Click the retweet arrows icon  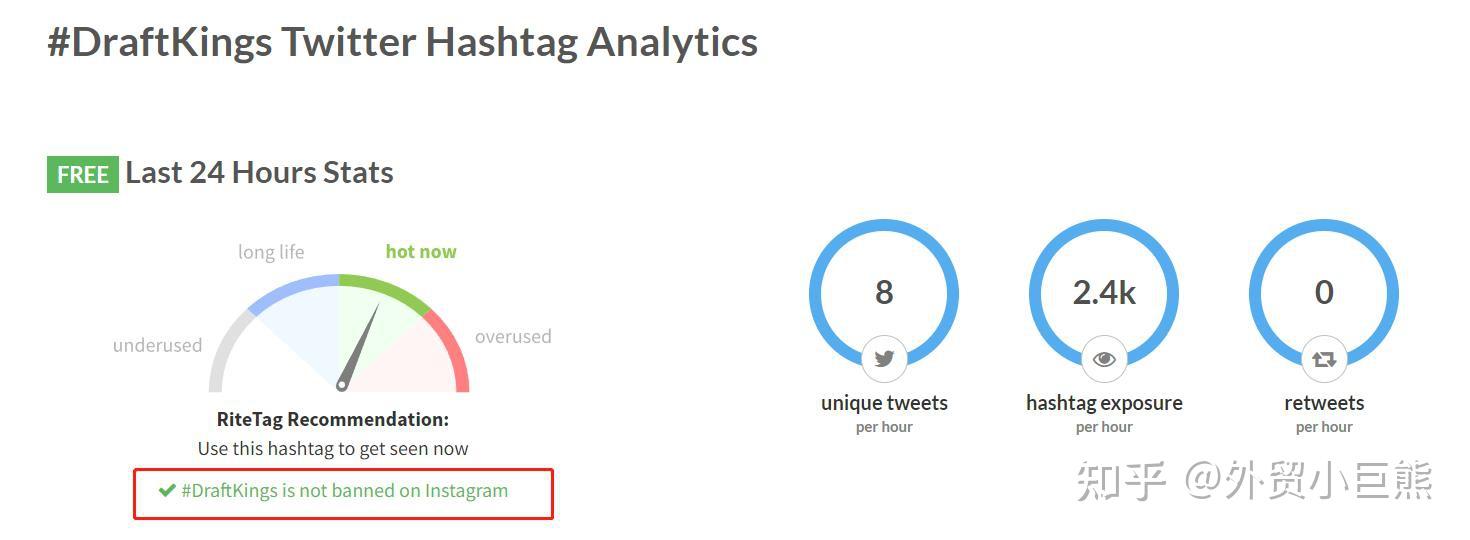[x=1324, y=359]
